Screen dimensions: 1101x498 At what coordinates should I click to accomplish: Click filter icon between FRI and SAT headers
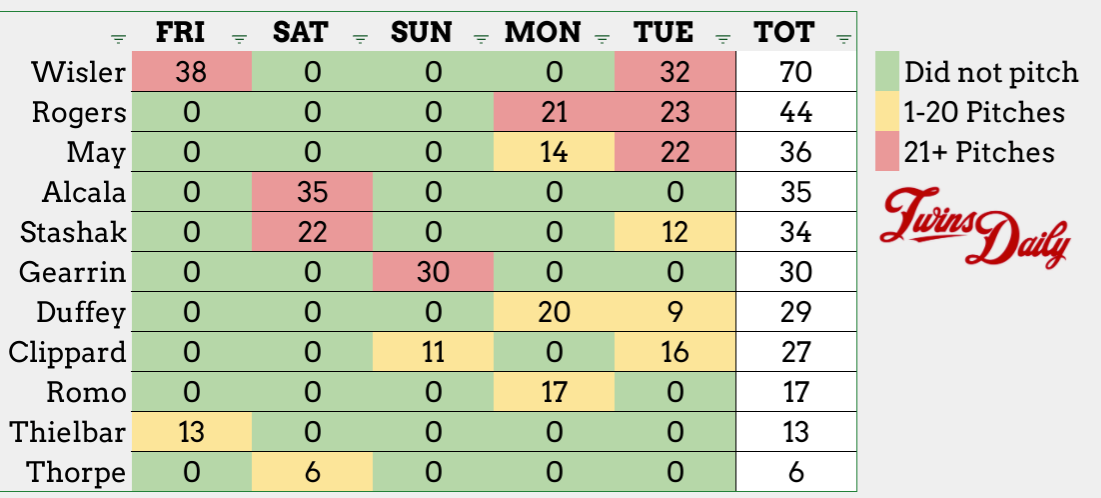pyautogui.click(x=240, y=39)
